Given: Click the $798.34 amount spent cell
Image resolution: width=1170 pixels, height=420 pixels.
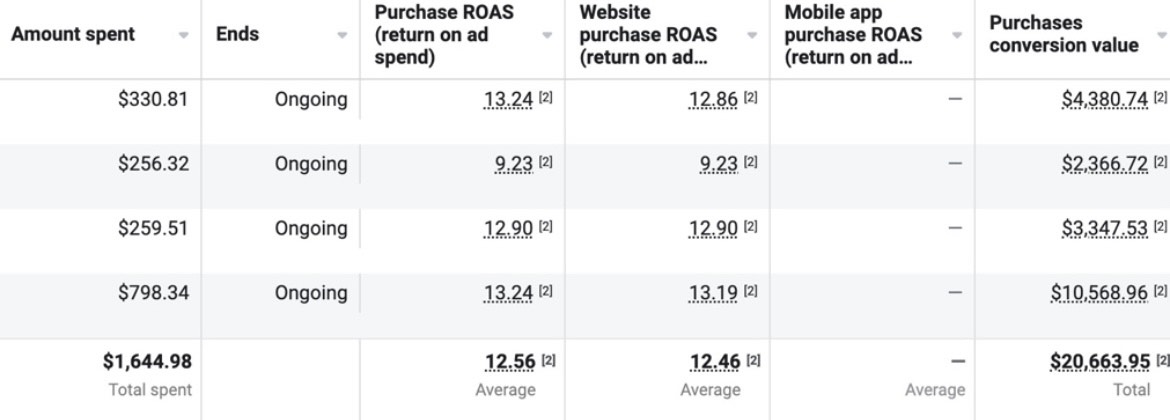Looking at the screenshot, I should click(153, 293).
